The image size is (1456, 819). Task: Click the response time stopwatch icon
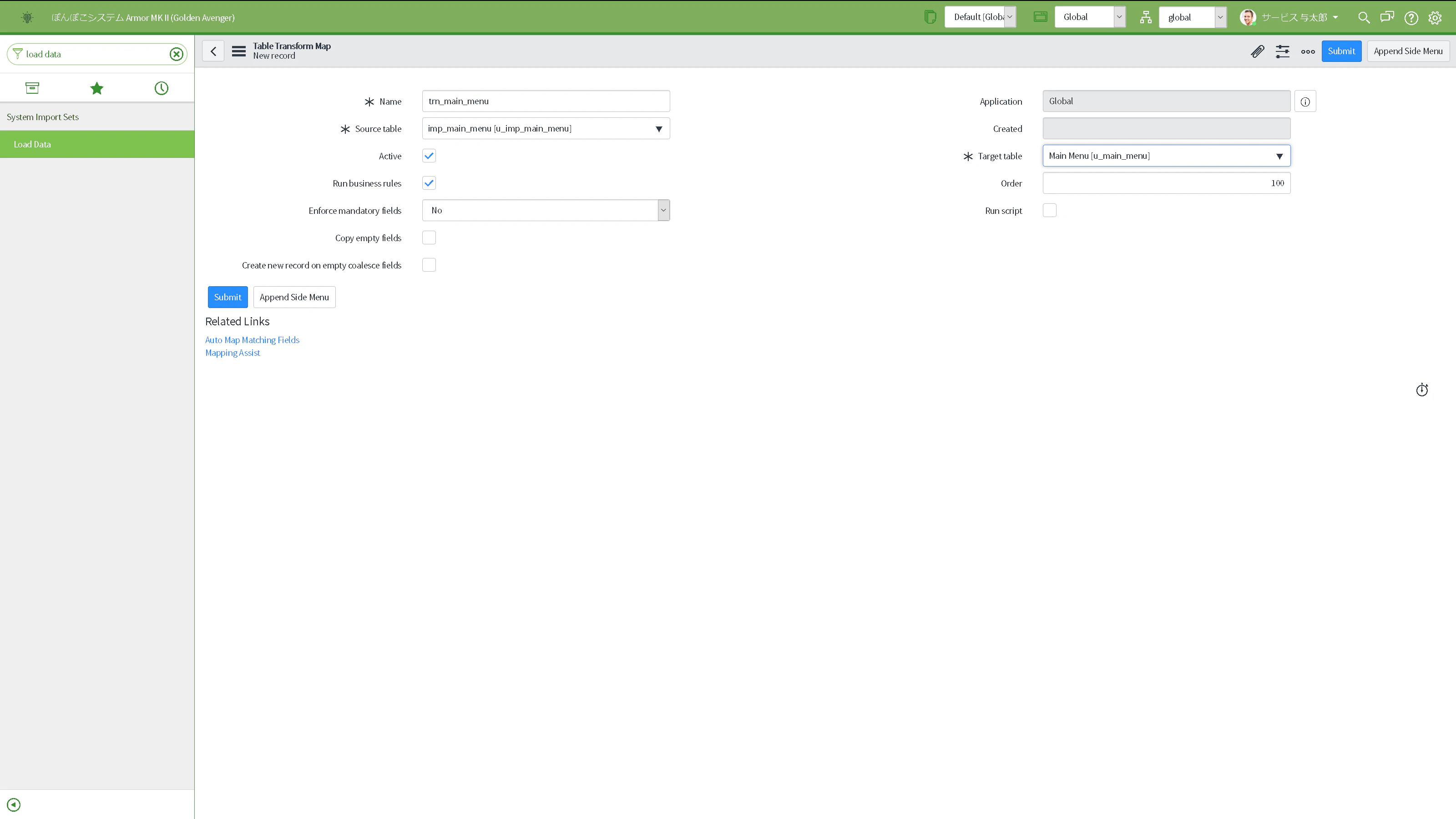click(x=1422, y=390)
